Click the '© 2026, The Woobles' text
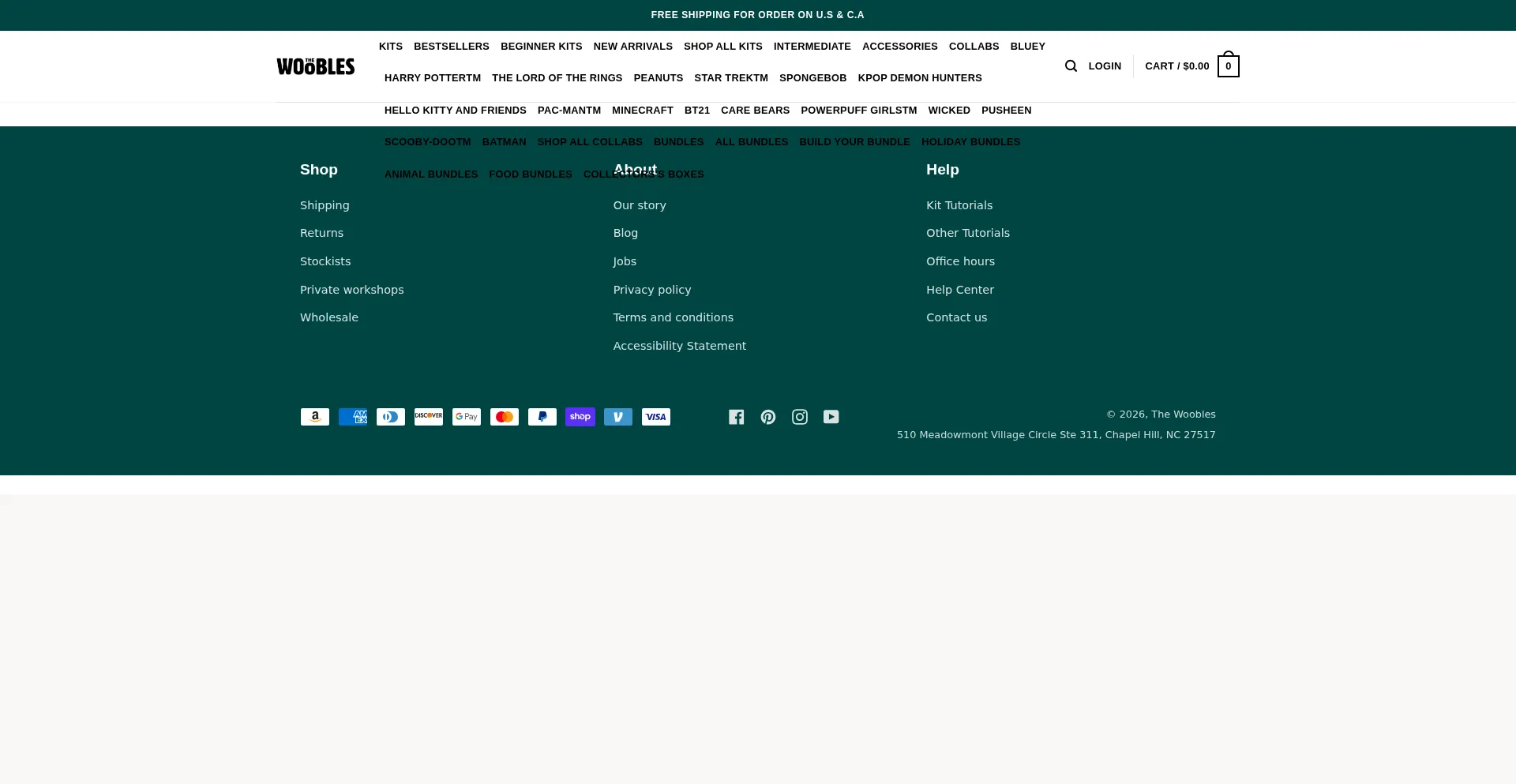Screen dimensions: 1516x784 tap(1161, 415)
